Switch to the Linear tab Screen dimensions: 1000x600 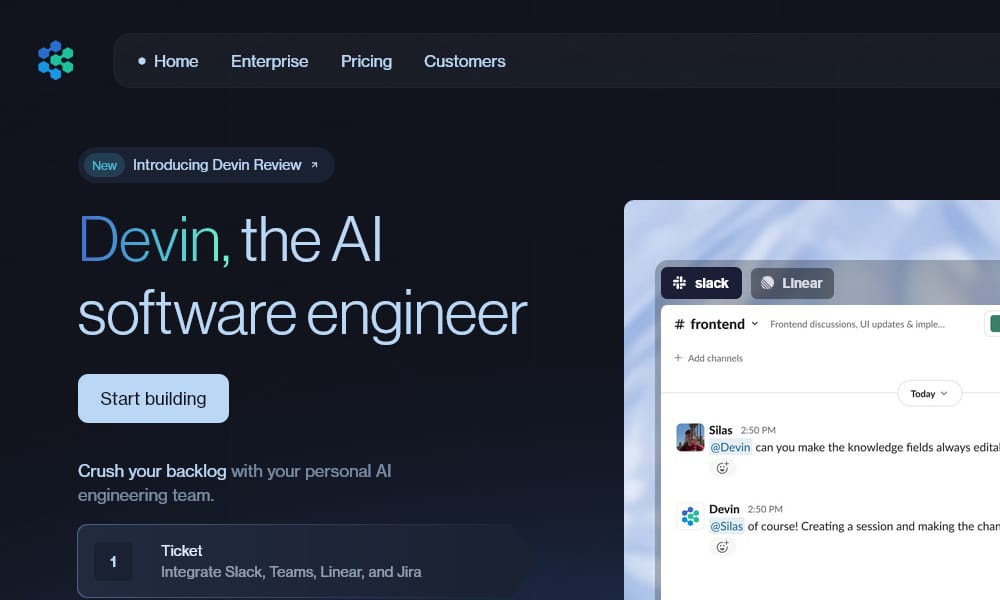pos(792,282)
